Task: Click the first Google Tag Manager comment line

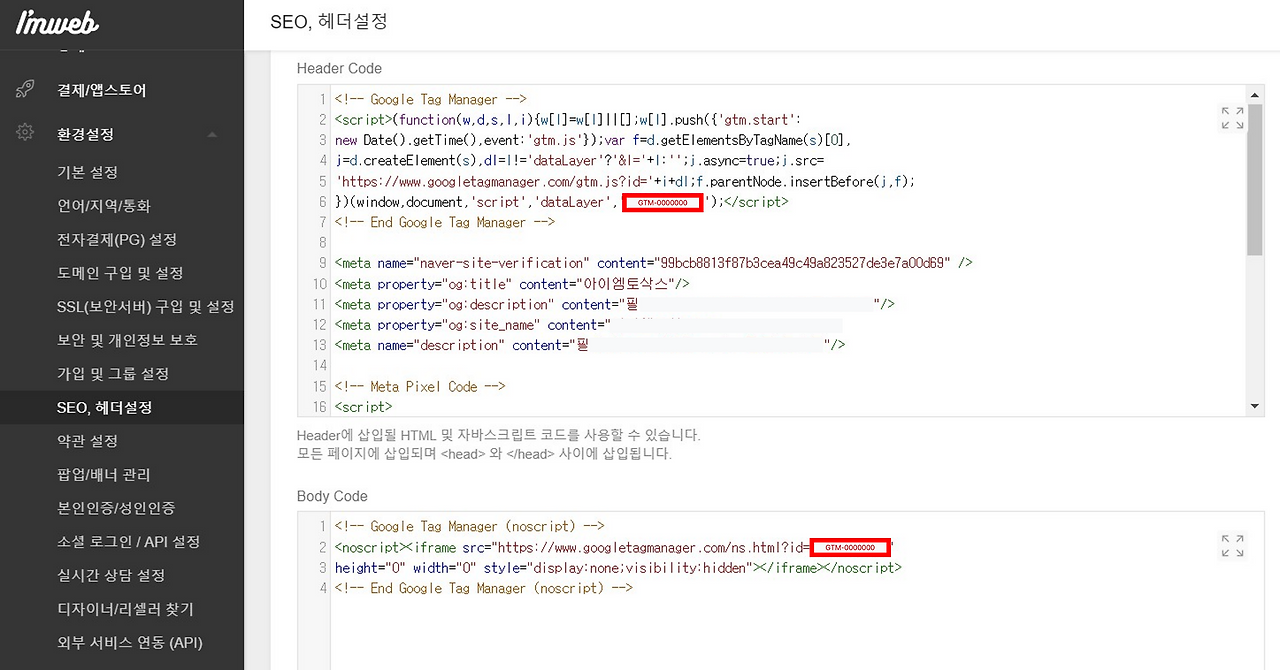Action: [431, 99]
